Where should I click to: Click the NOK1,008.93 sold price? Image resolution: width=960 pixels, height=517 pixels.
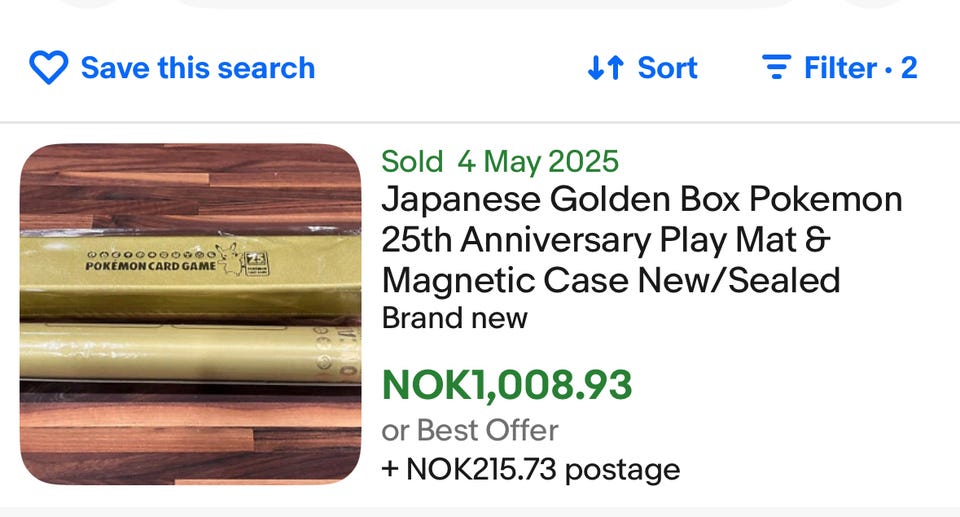(x=507, y=384)
